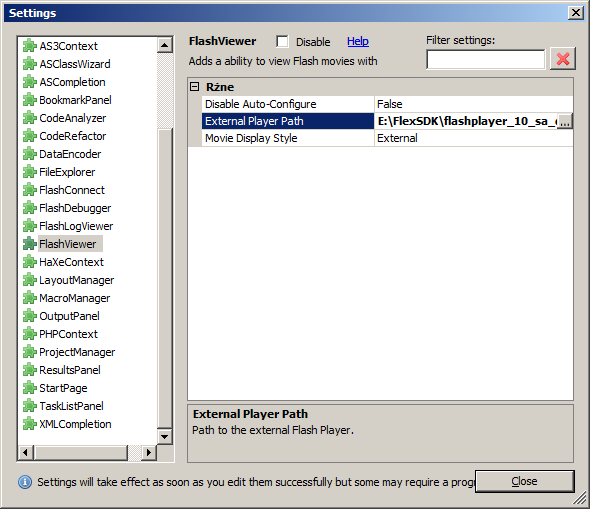Select the Disable Auto-Configure property row

[x=288, y=104]
